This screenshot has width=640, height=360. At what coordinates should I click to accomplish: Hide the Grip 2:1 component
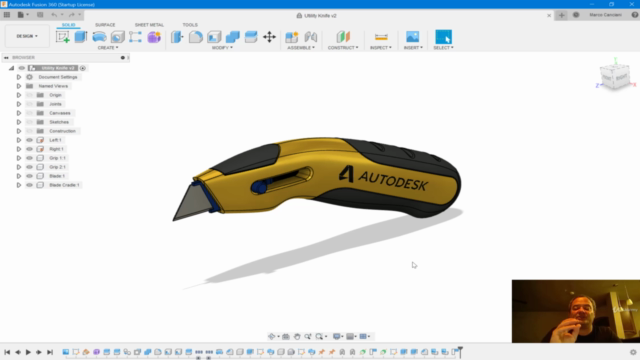click(x=29, y=167)
